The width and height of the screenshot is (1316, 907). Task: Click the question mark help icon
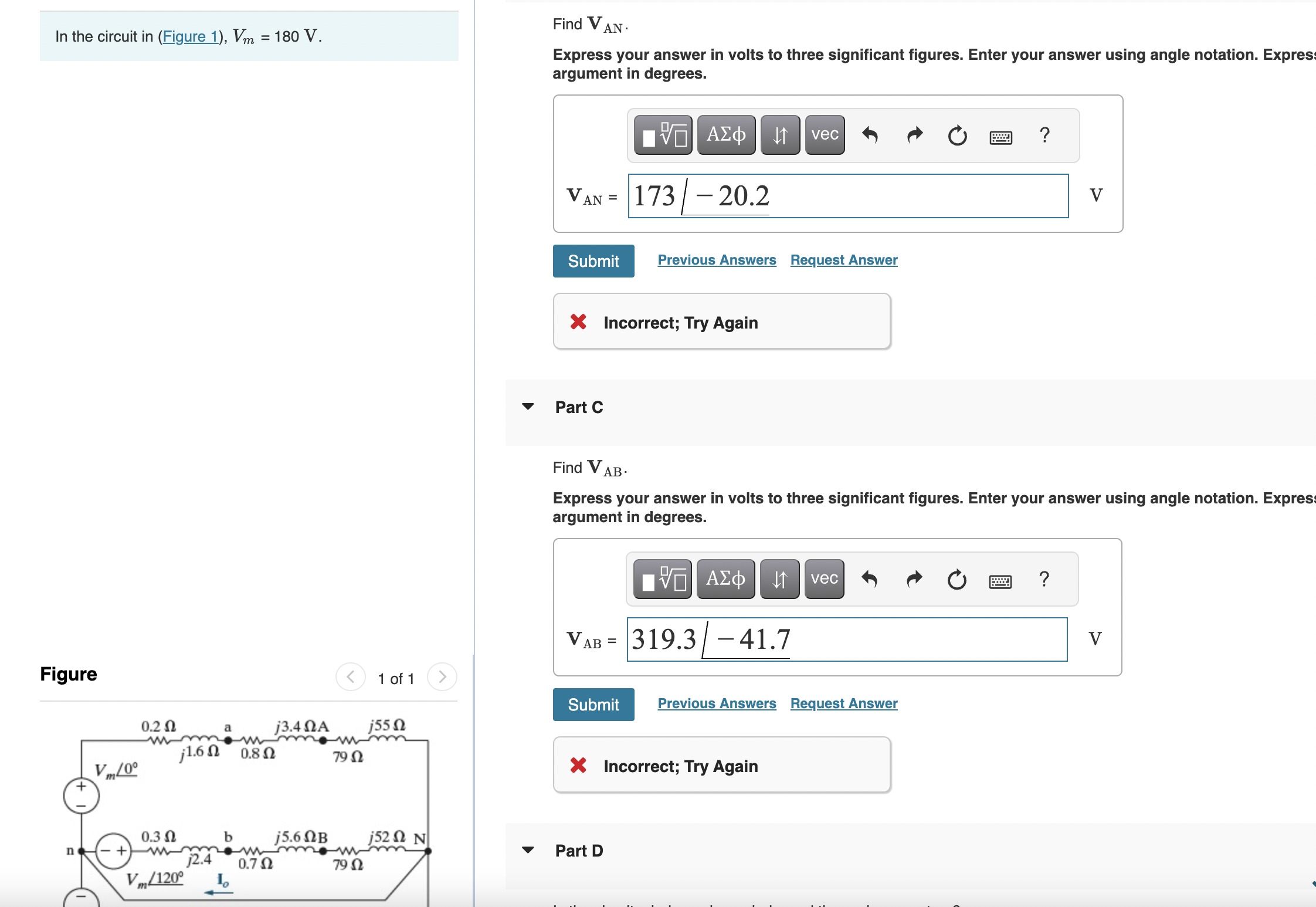coord(1045,135)
